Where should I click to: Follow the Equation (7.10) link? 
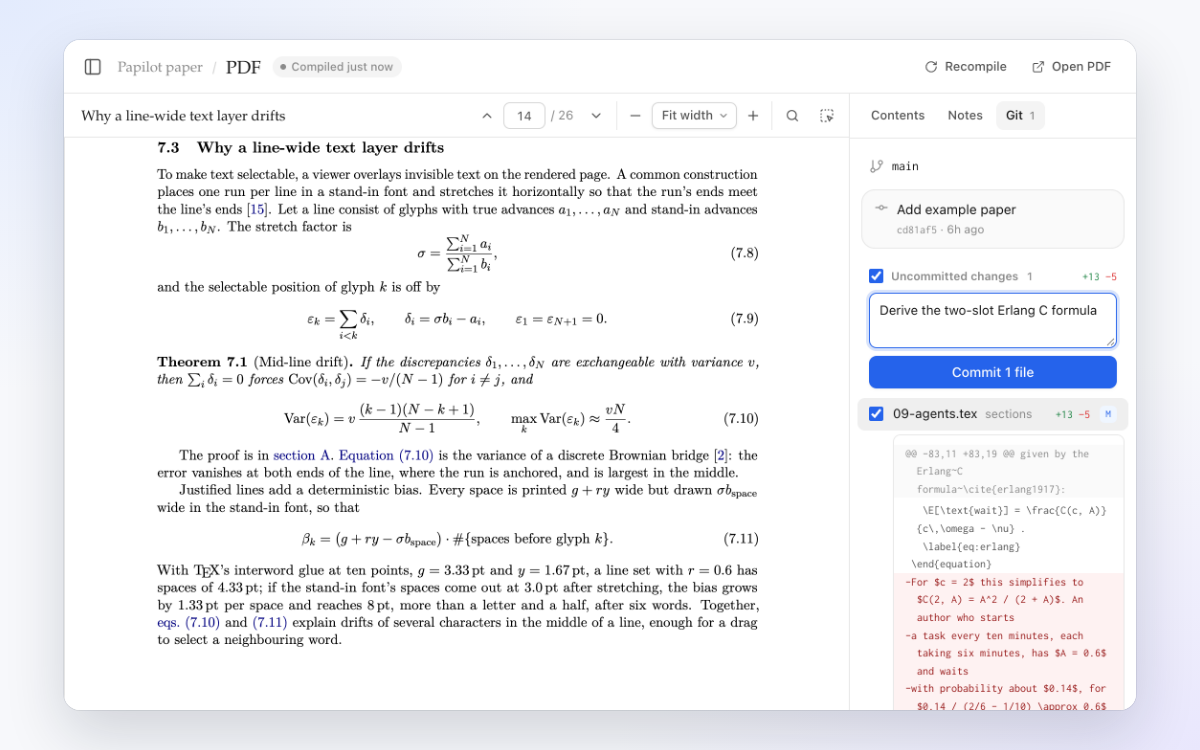coord(386,455)
